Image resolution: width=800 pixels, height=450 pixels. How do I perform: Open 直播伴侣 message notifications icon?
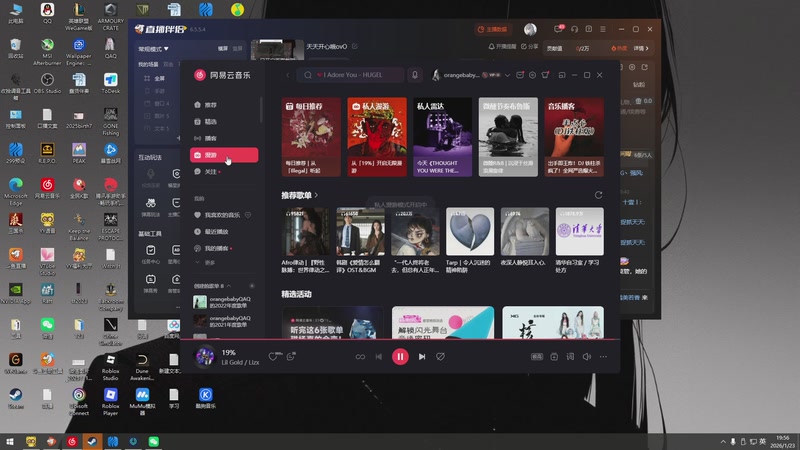click(559, 29)
